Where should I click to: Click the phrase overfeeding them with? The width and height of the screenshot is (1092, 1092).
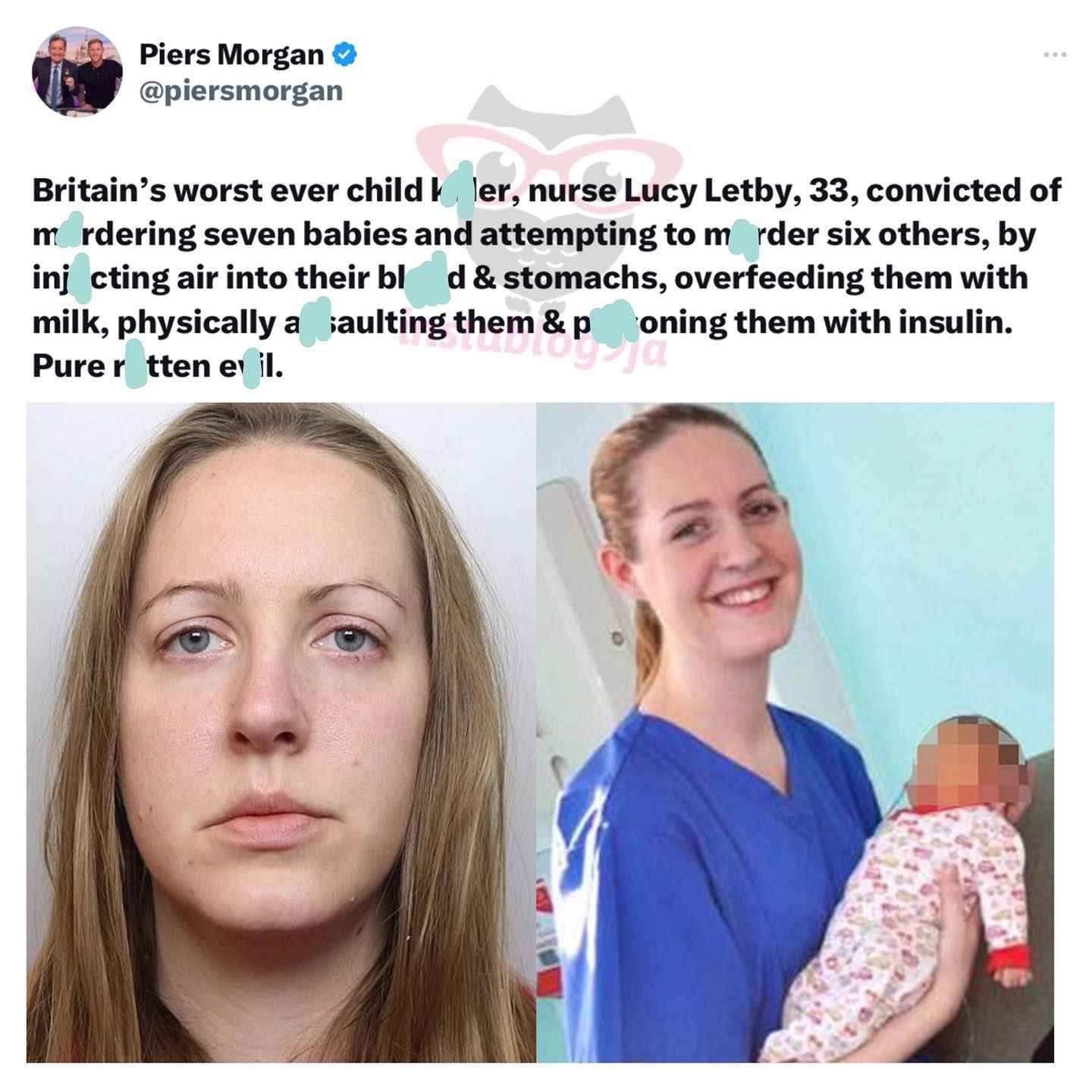tap(850, 278)
